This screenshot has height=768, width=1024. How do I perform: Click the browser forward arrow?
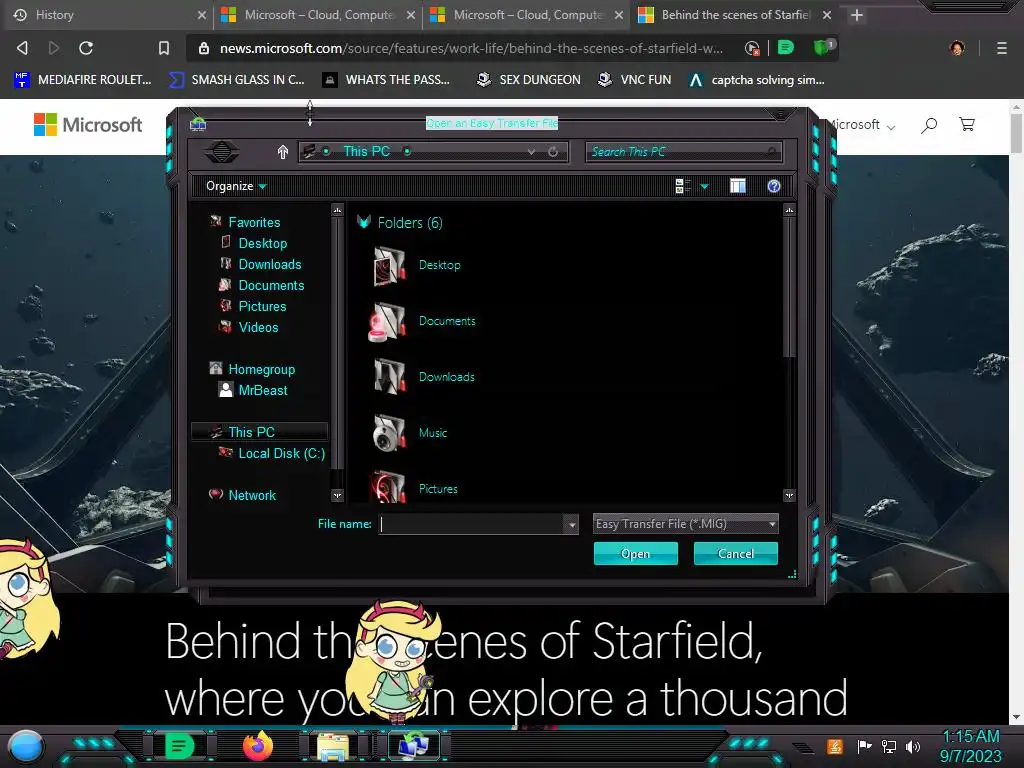pos(54,48)
